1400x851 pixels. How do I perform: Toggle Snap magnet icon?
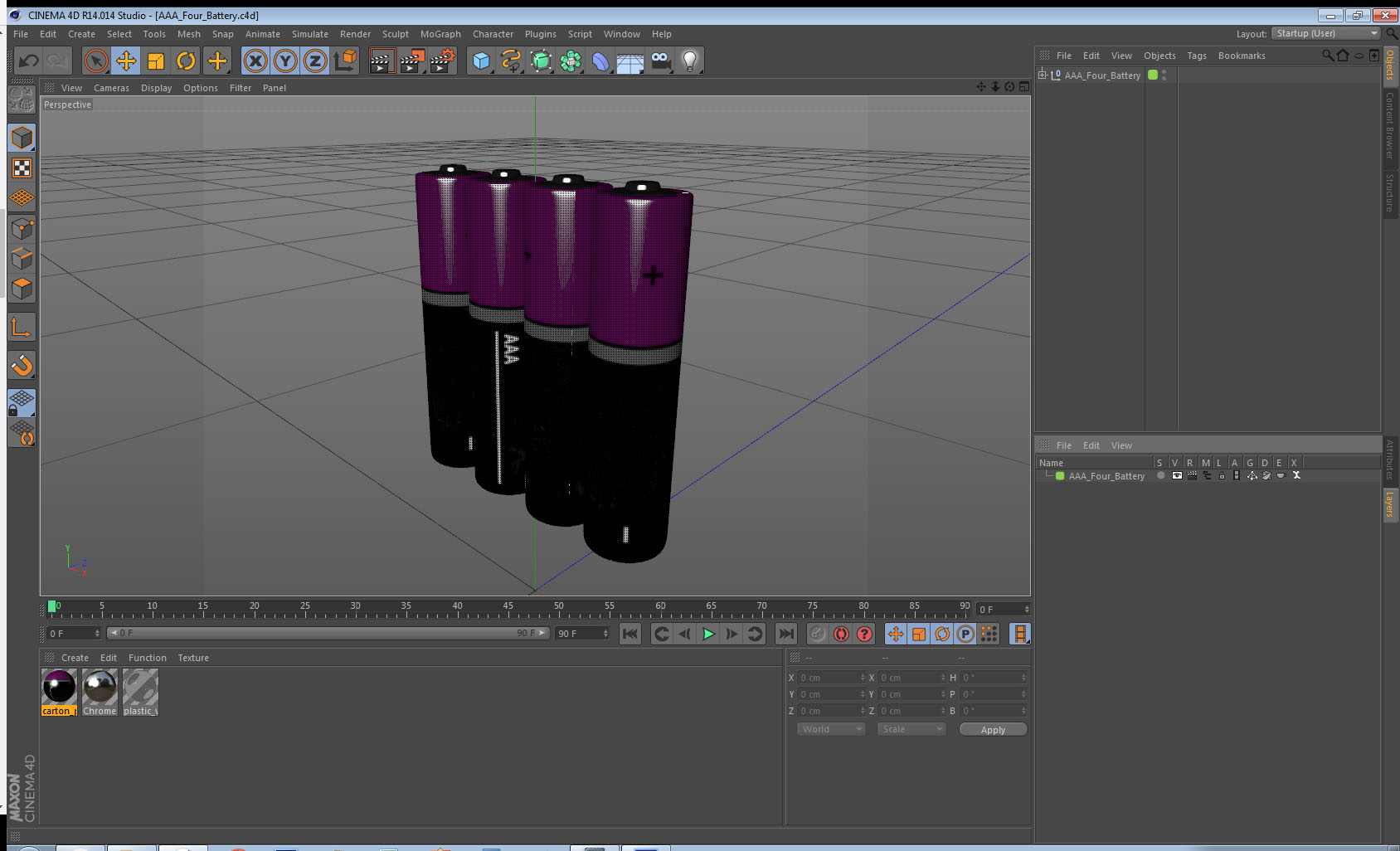(22, 365)
